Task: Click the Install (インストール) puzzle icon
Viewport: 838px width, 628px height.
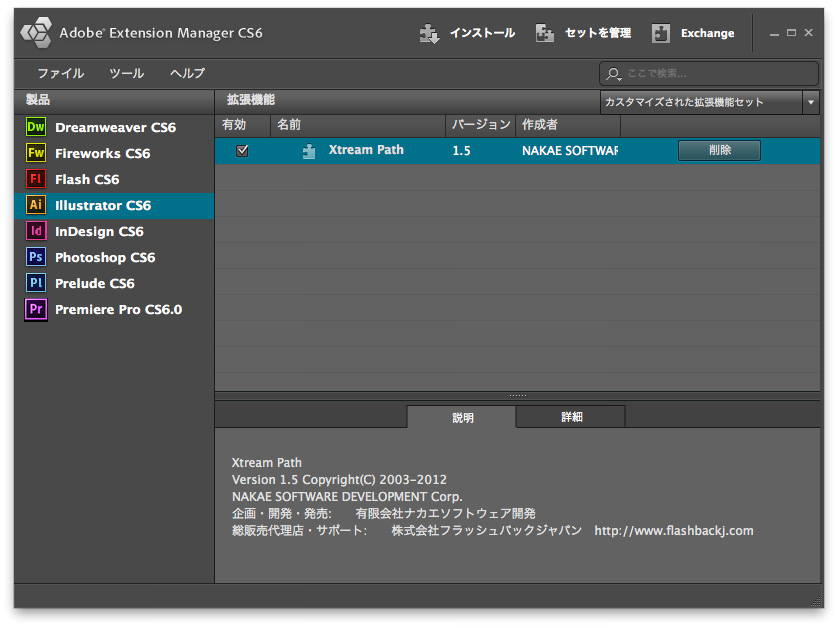Action: (429, 33)
